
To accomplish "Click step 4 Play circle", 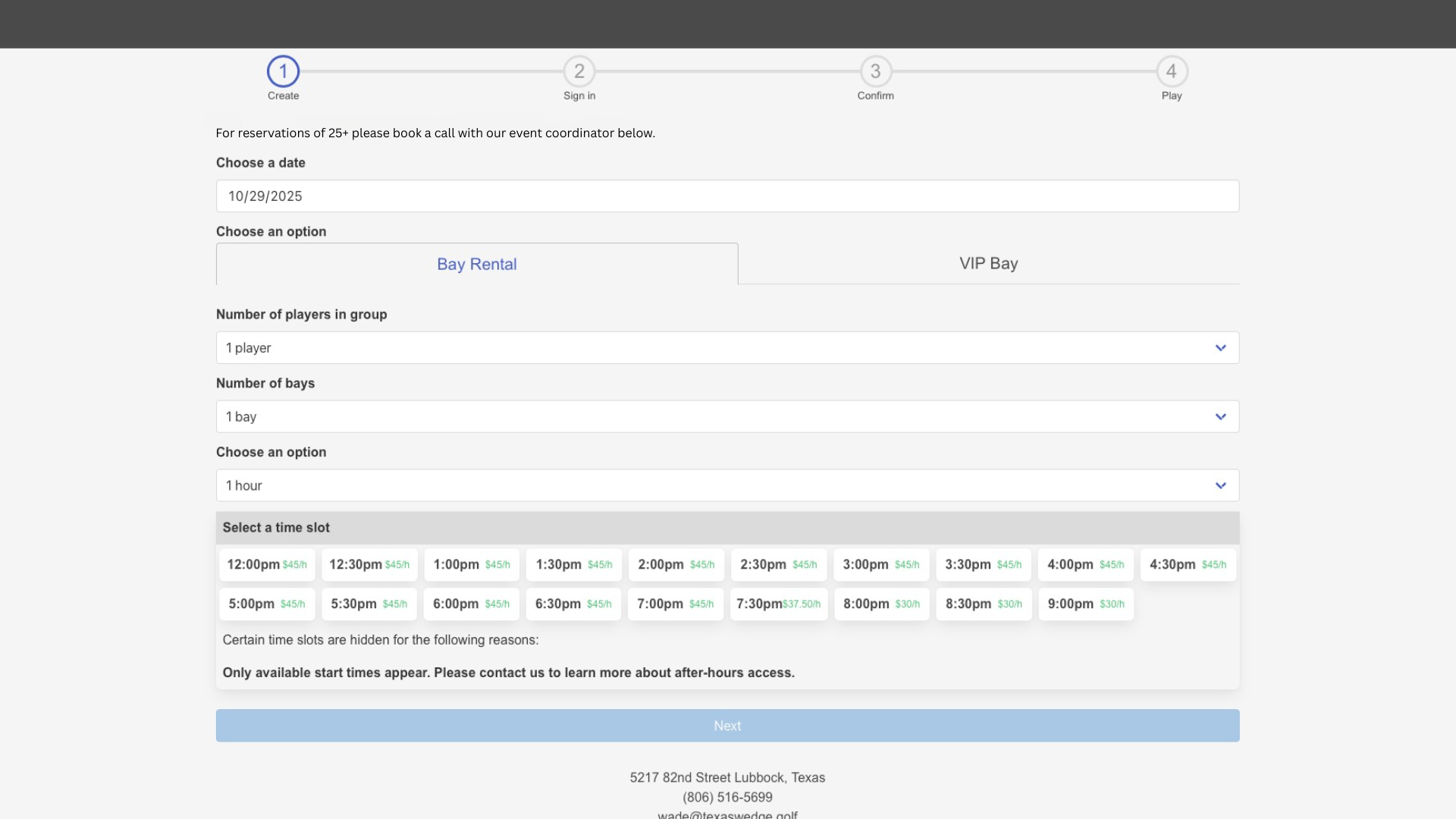I will pyautogui.click(x=1172, y=71).
